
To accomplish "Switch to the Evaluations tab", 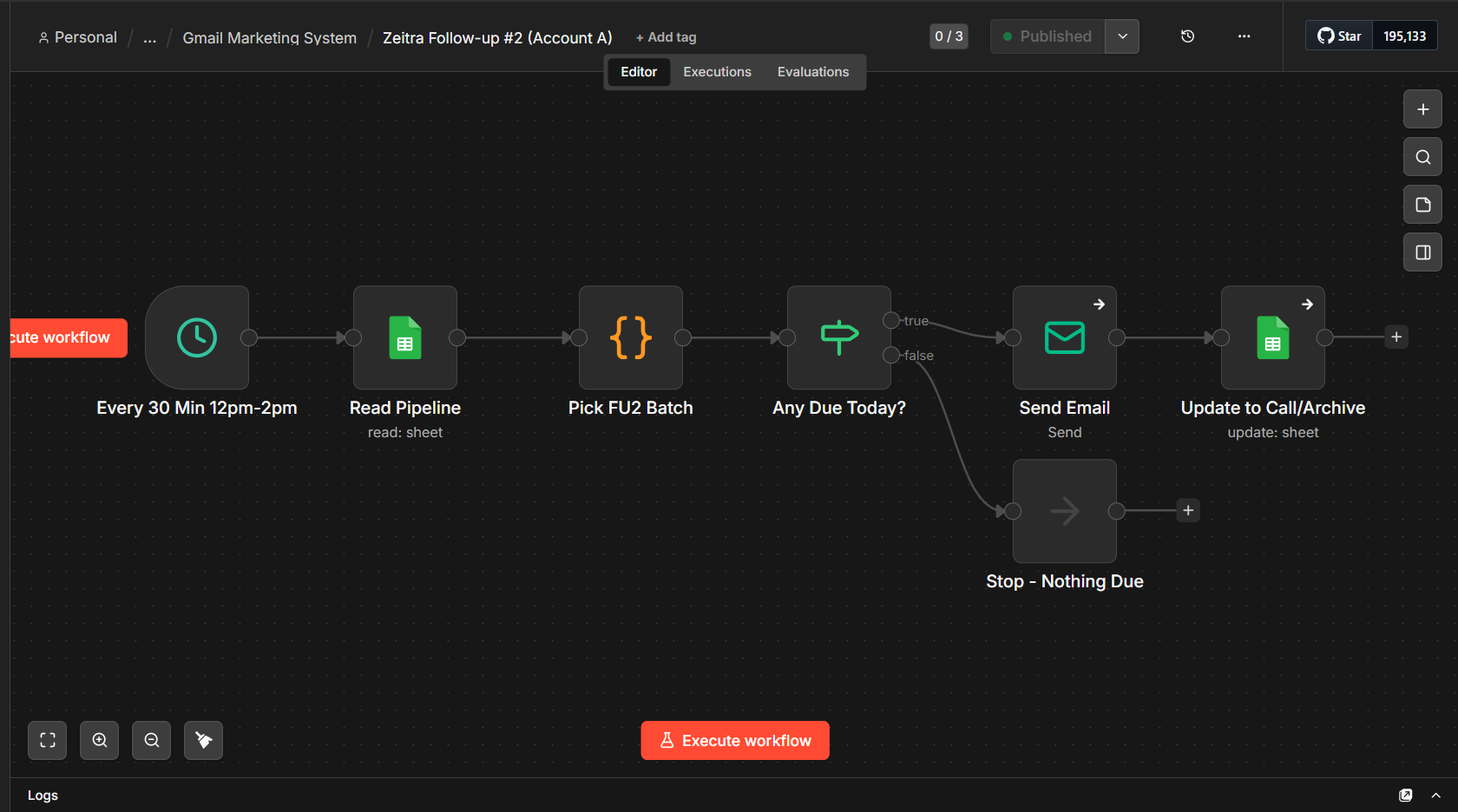I will pos(813,72).
